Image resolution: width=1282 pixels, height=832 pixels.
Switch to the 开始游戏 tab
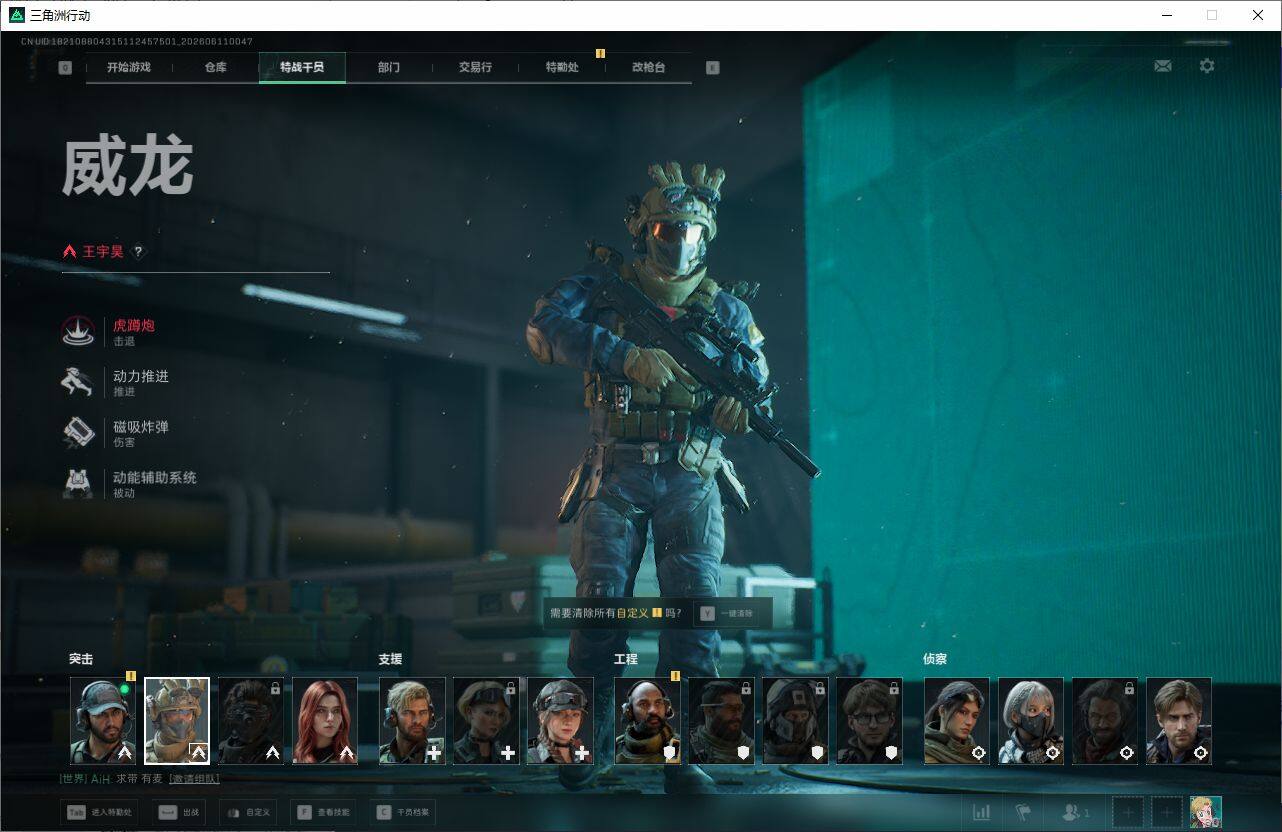pyautogui.click(x=129, y=67)
